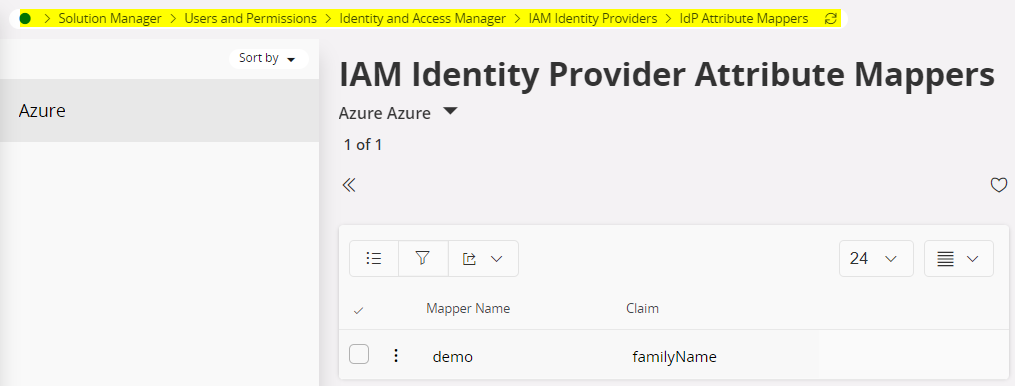The width and height of the screenshot is (1015, 386).
Task: Toggle the select-all checkmark in table header
Action: coord(359,310)
